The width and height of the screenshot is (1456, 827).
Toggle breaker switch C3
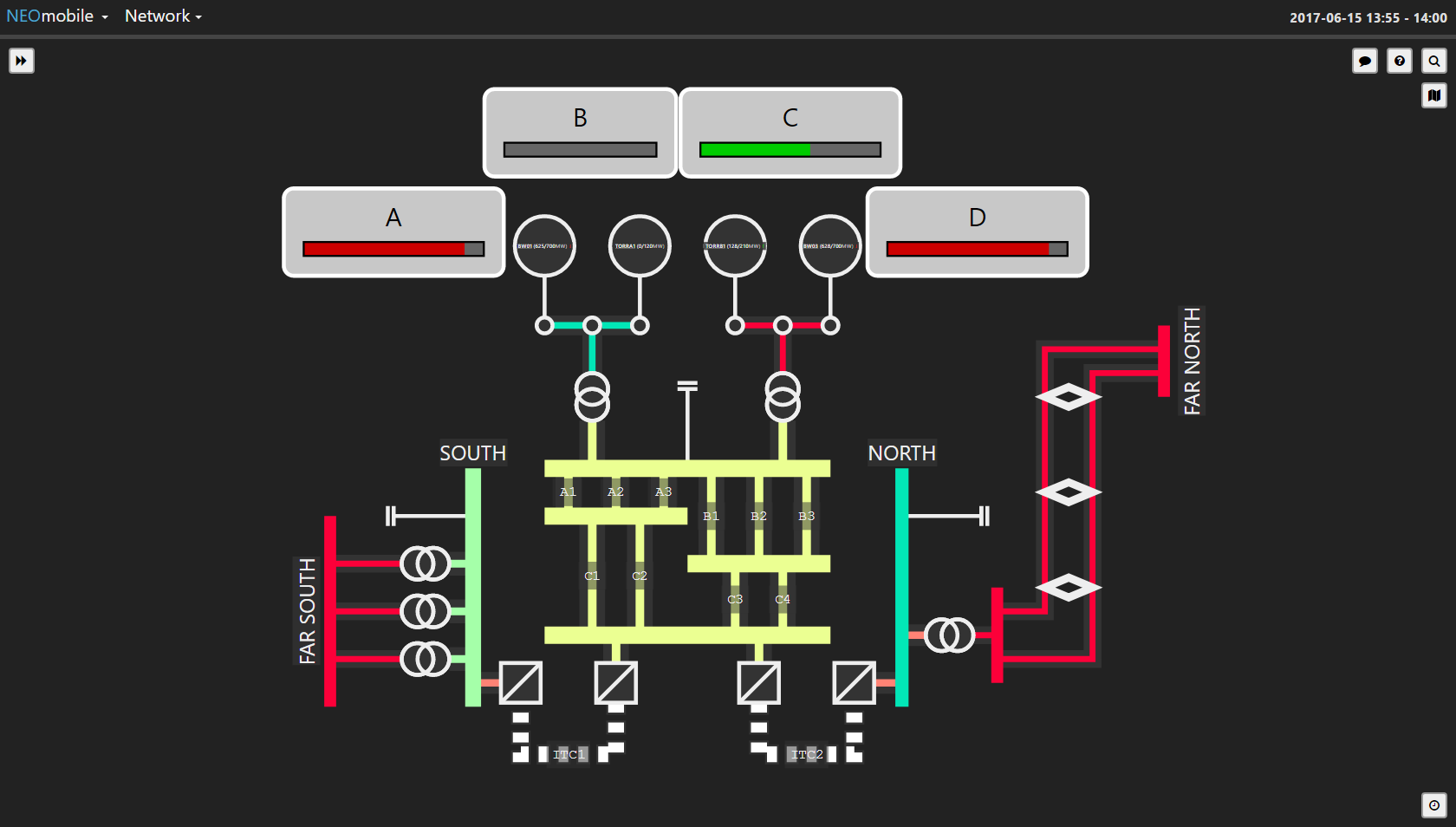click(x=736, y=598)
